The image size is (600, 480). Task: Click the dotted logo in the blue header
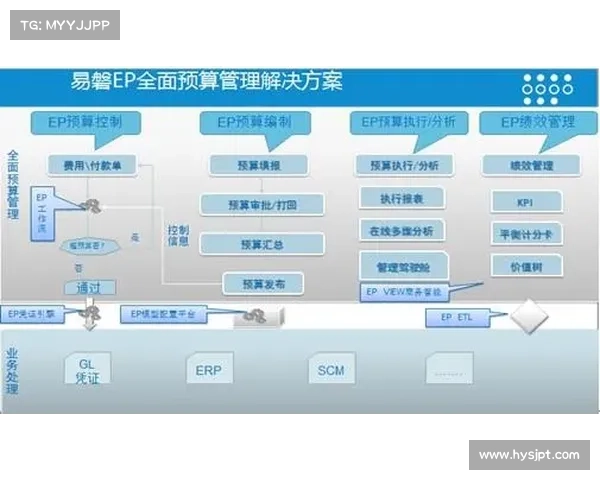(x=548, y=89)
